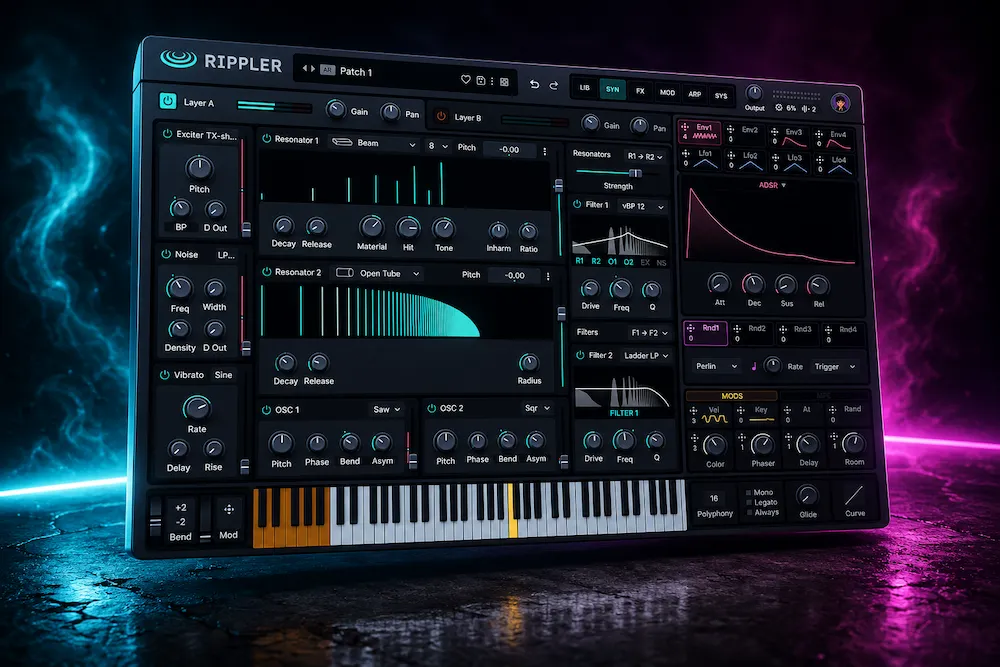Go to the next patch arrow
This screenshot has height=667, width=1000.
(x=312, y=69)
